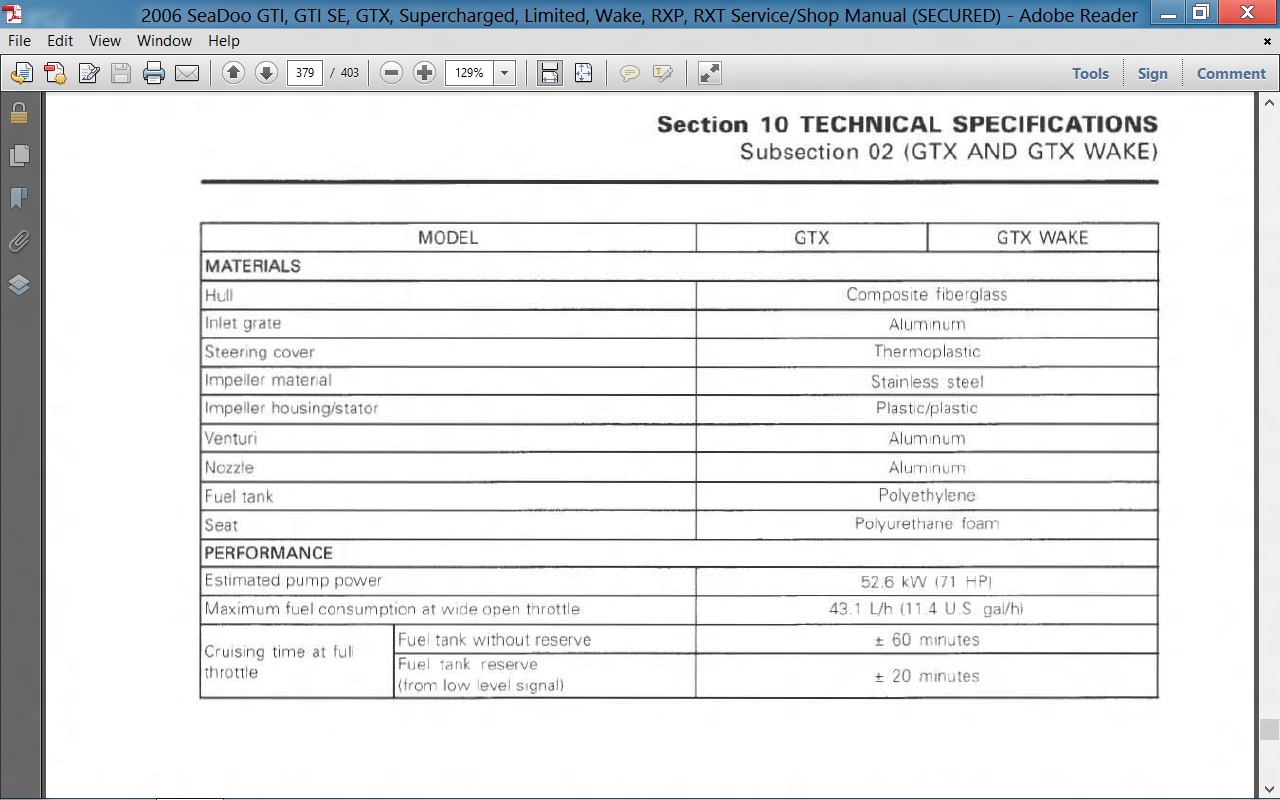Go to previous page with up arrow
Viewport: 1280px width, 800px height.
[233, 73]
